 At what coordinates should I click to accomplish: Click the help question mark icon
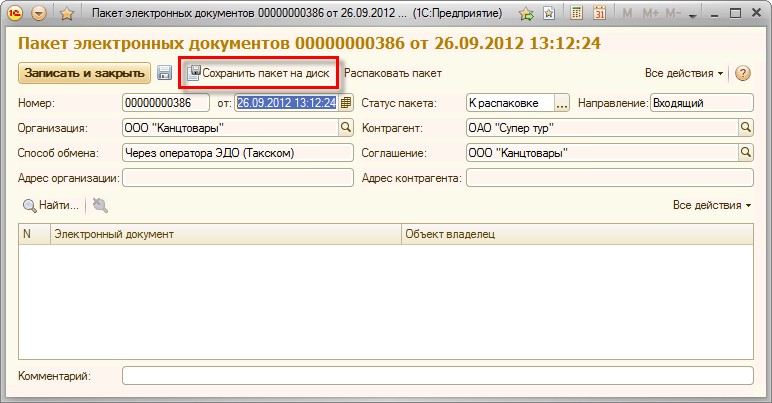point(743,73)
